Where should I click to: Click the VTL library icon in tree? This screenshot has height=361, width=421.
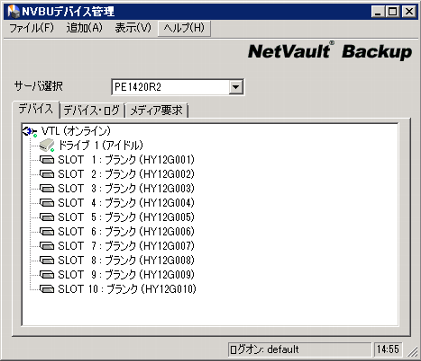(30, 131)
